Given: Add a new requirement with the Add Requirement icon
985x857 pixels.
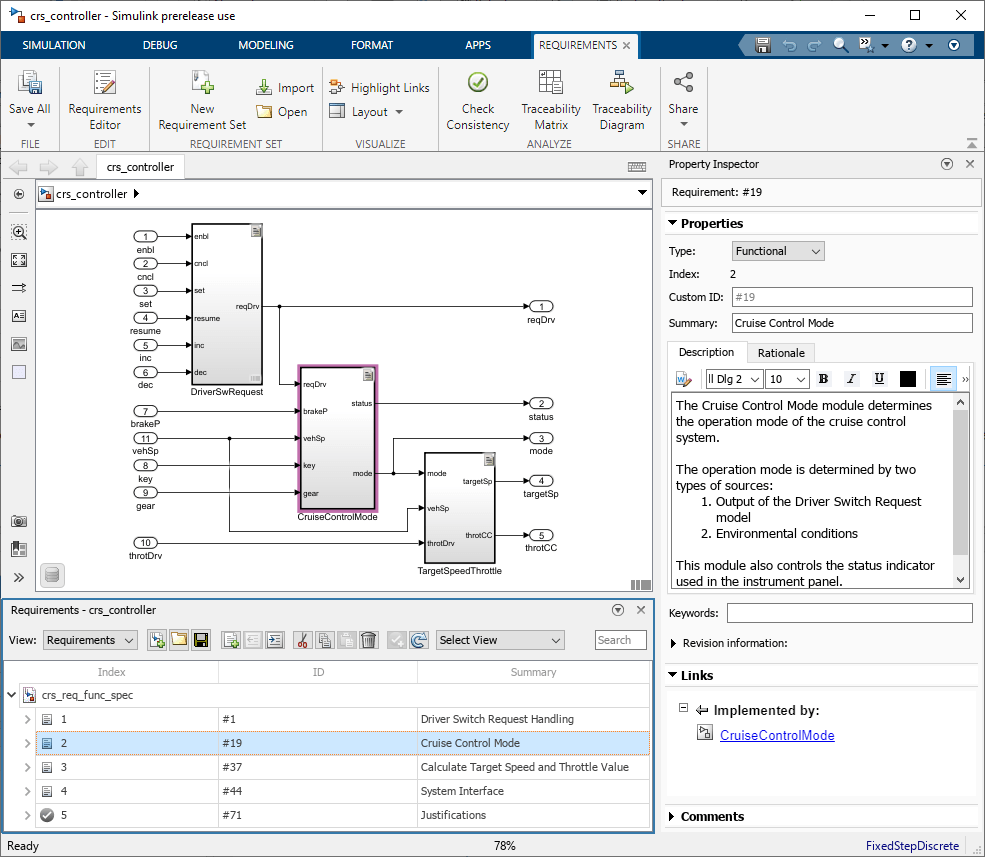Looking at the screenshot, I should click(x=231, y=640).
